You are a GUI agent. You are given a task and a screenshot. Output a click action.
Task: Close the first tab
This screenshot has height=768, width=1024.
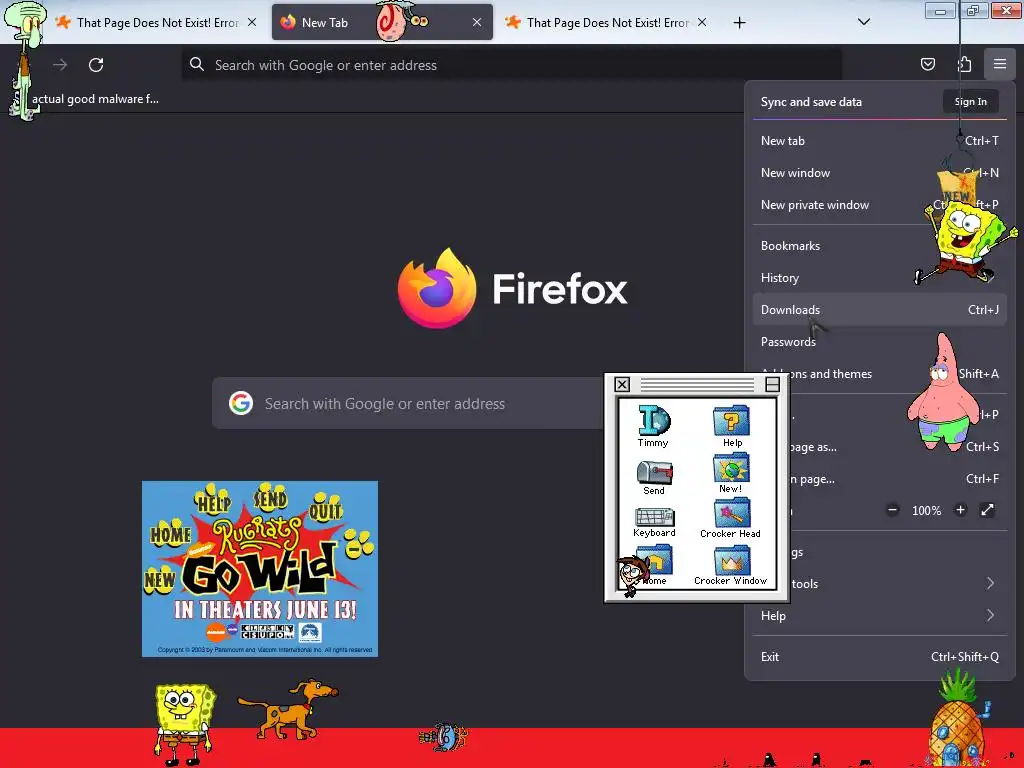tap(252, 22)
